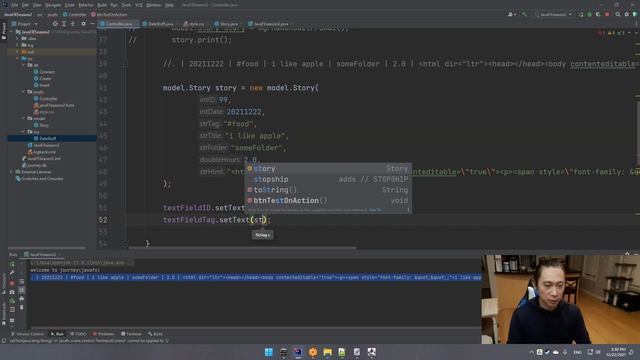Click the stop icon in Run panel
640x360 pixels.
(12, 283)
